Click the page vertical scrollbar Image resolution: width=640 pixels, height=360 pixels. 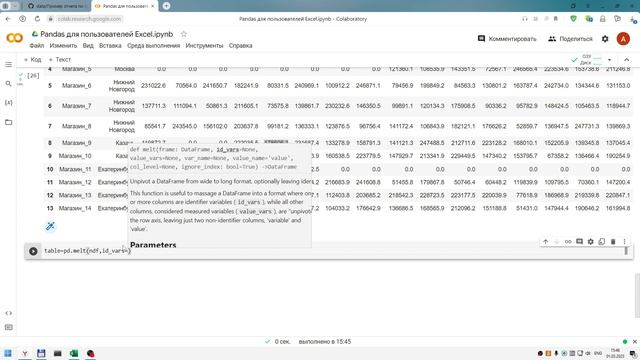[637, 296]
